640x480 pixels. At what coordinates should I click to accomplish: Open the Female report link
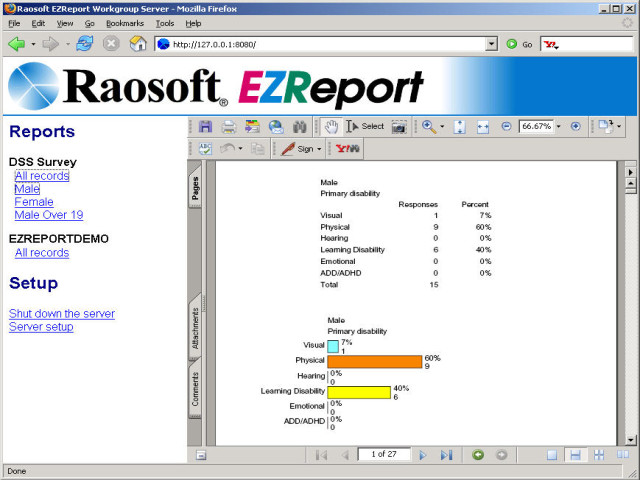pos(34,202)
